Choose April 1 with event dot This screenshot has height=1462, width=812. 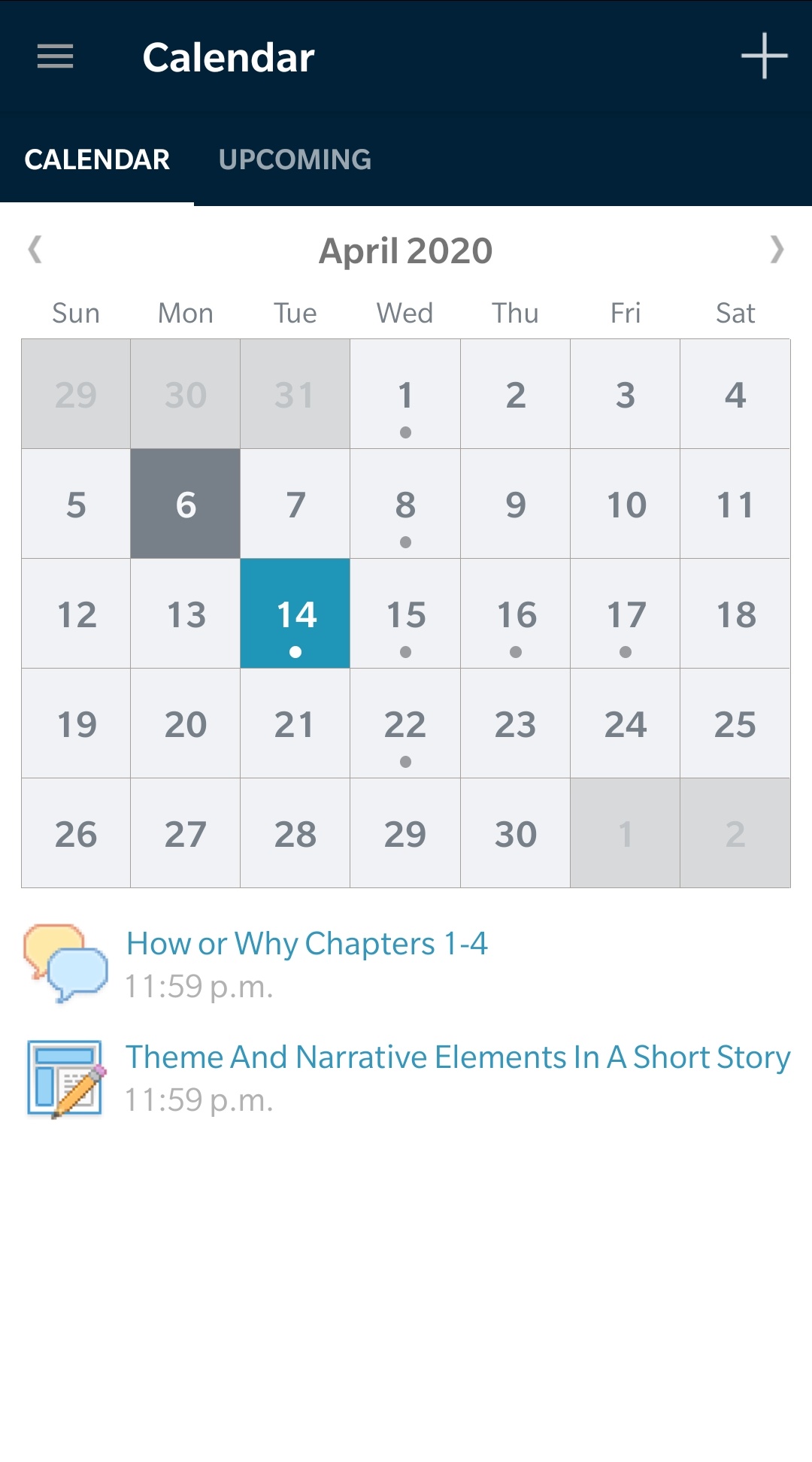point(405,394)
